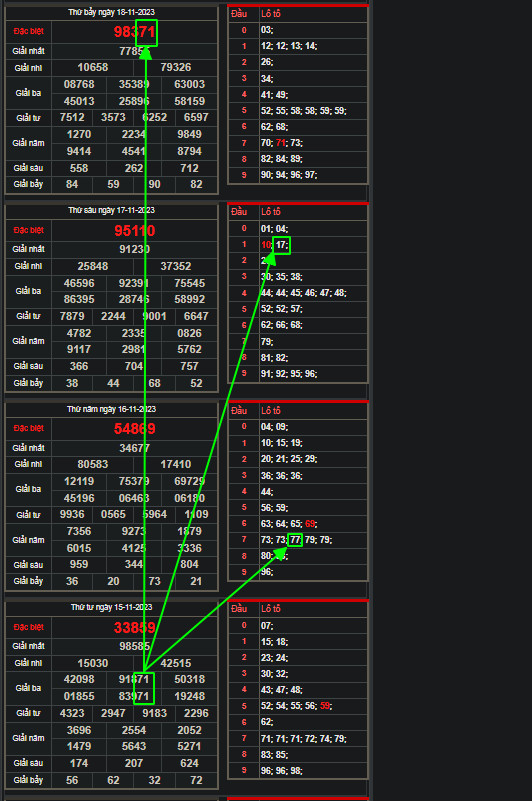Click the red lô tô number 59

pos(325,706)
